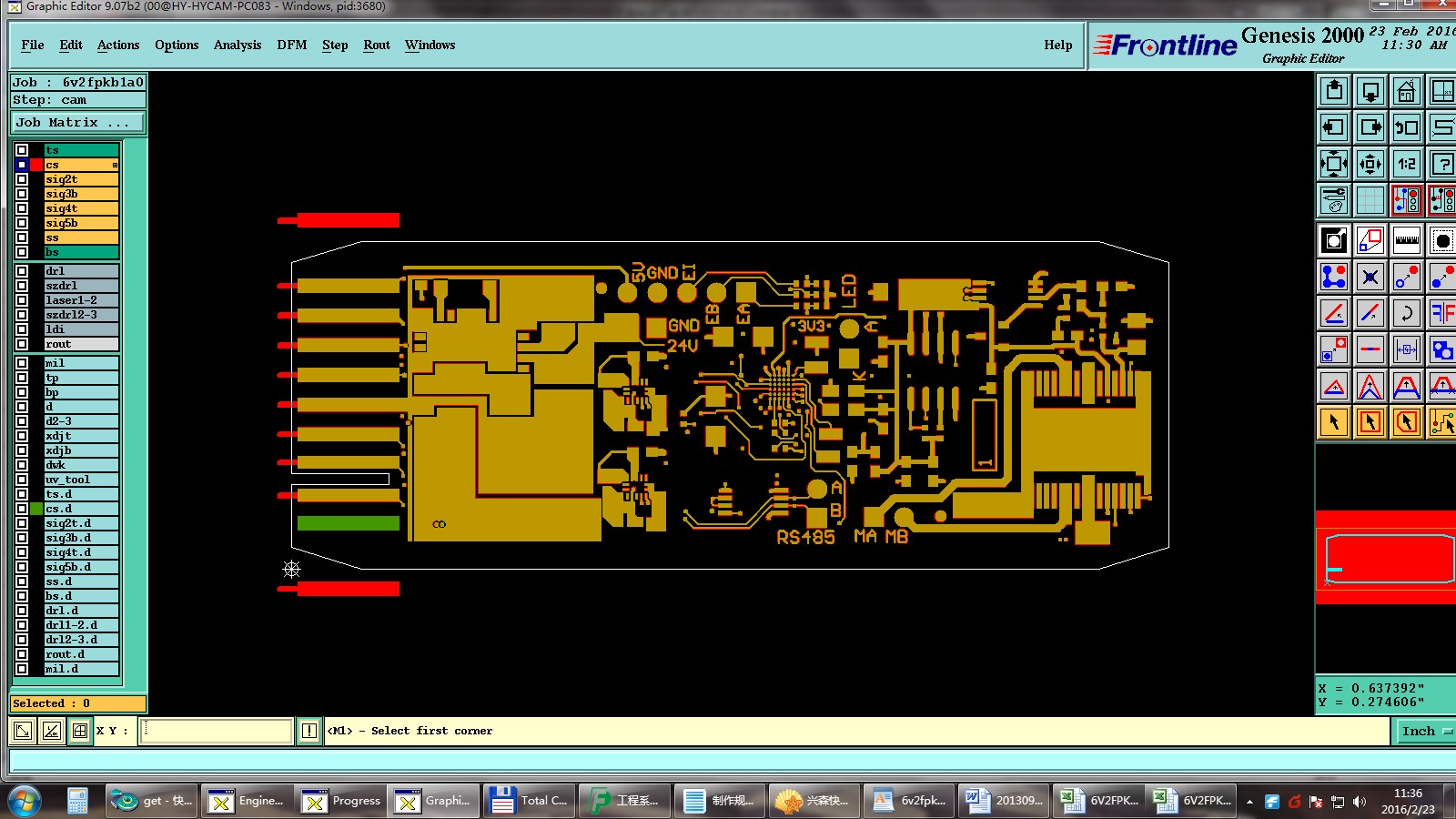The image size is (1456, 819).
Task: Enable the drl layer checkbox
Action: coord(22,271)
